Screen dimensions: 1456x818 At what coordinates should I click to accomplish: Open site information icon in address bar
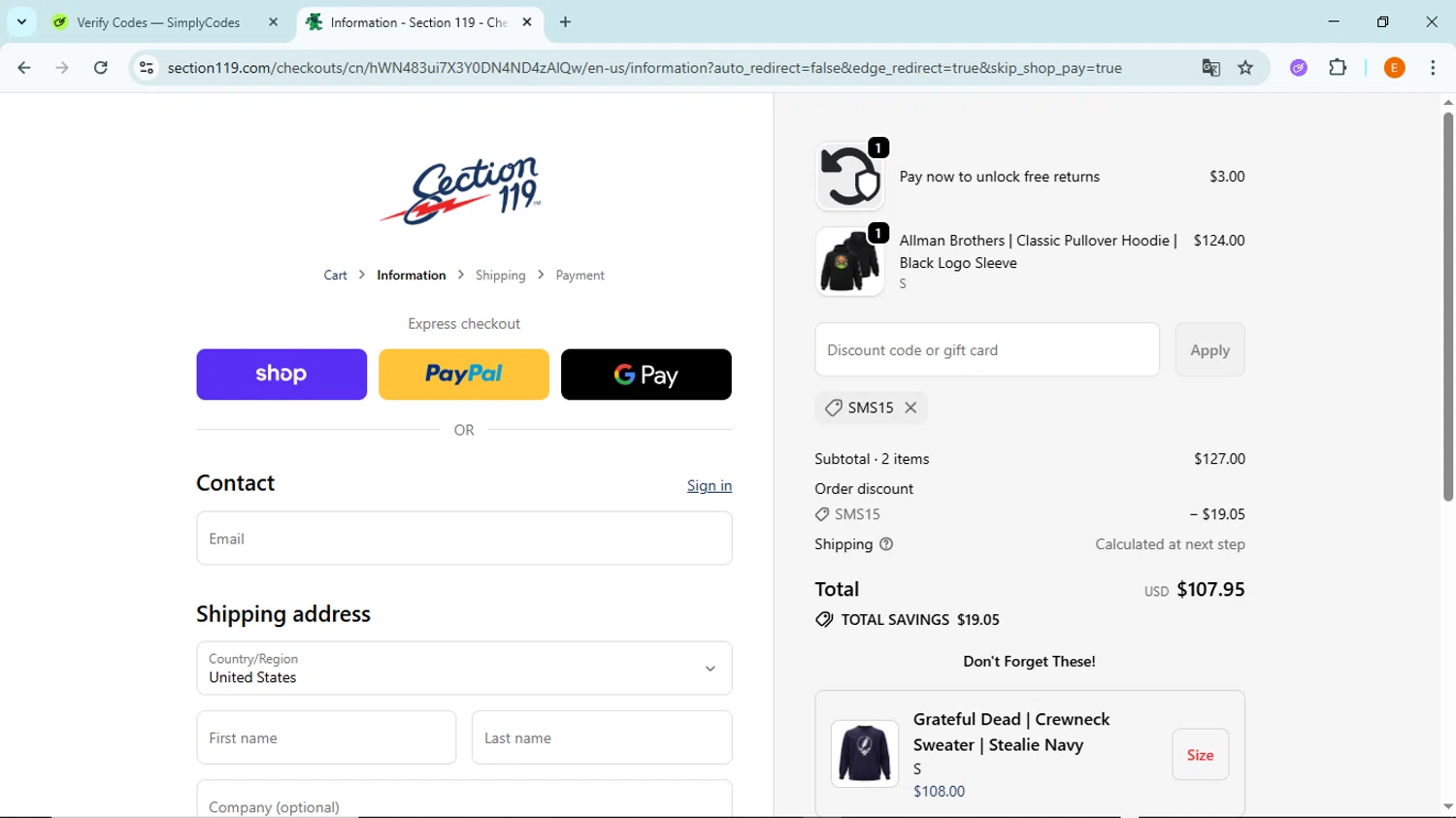click(147, 68)
